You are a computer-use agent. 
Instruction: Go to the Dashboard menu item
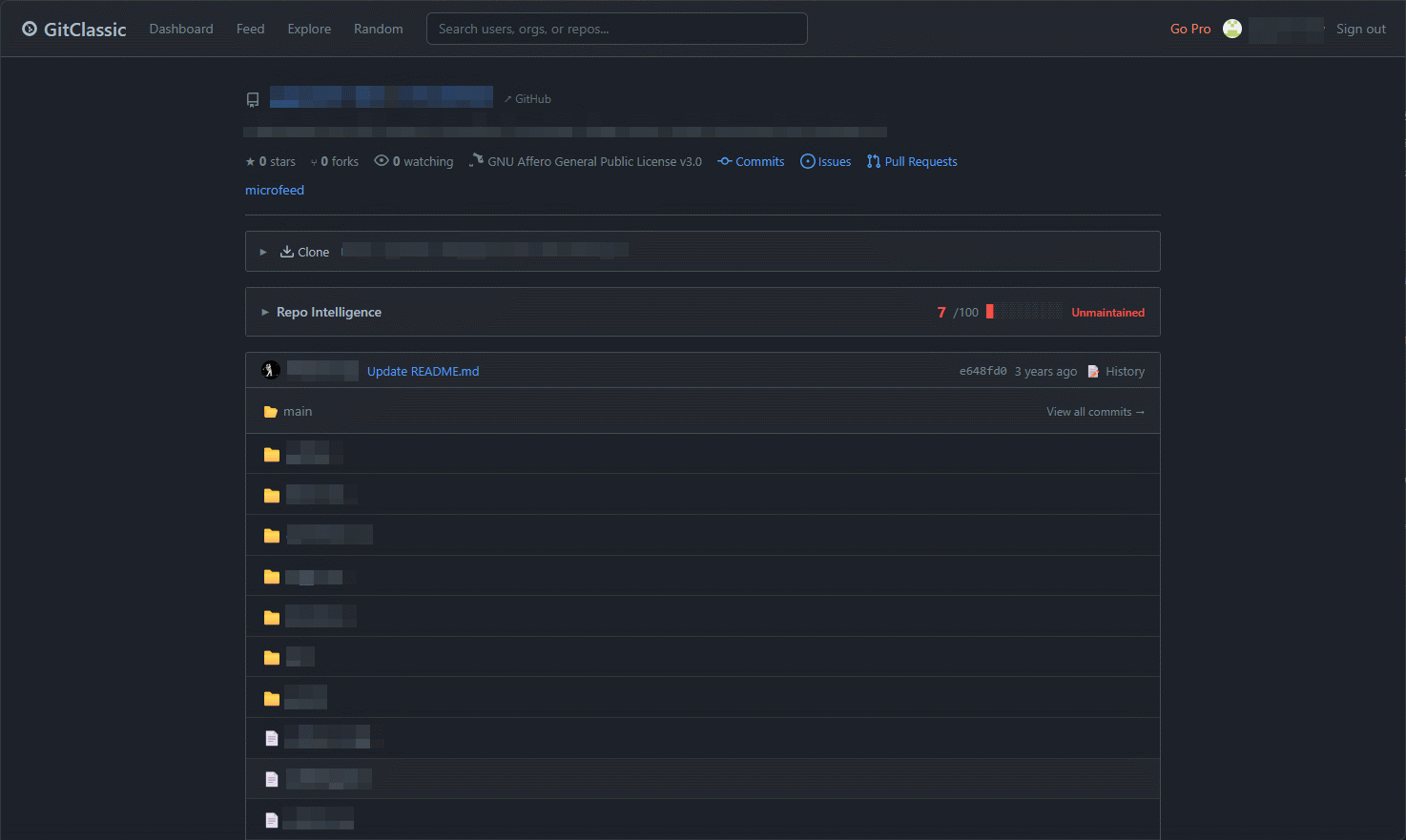(x=181, y=29)
